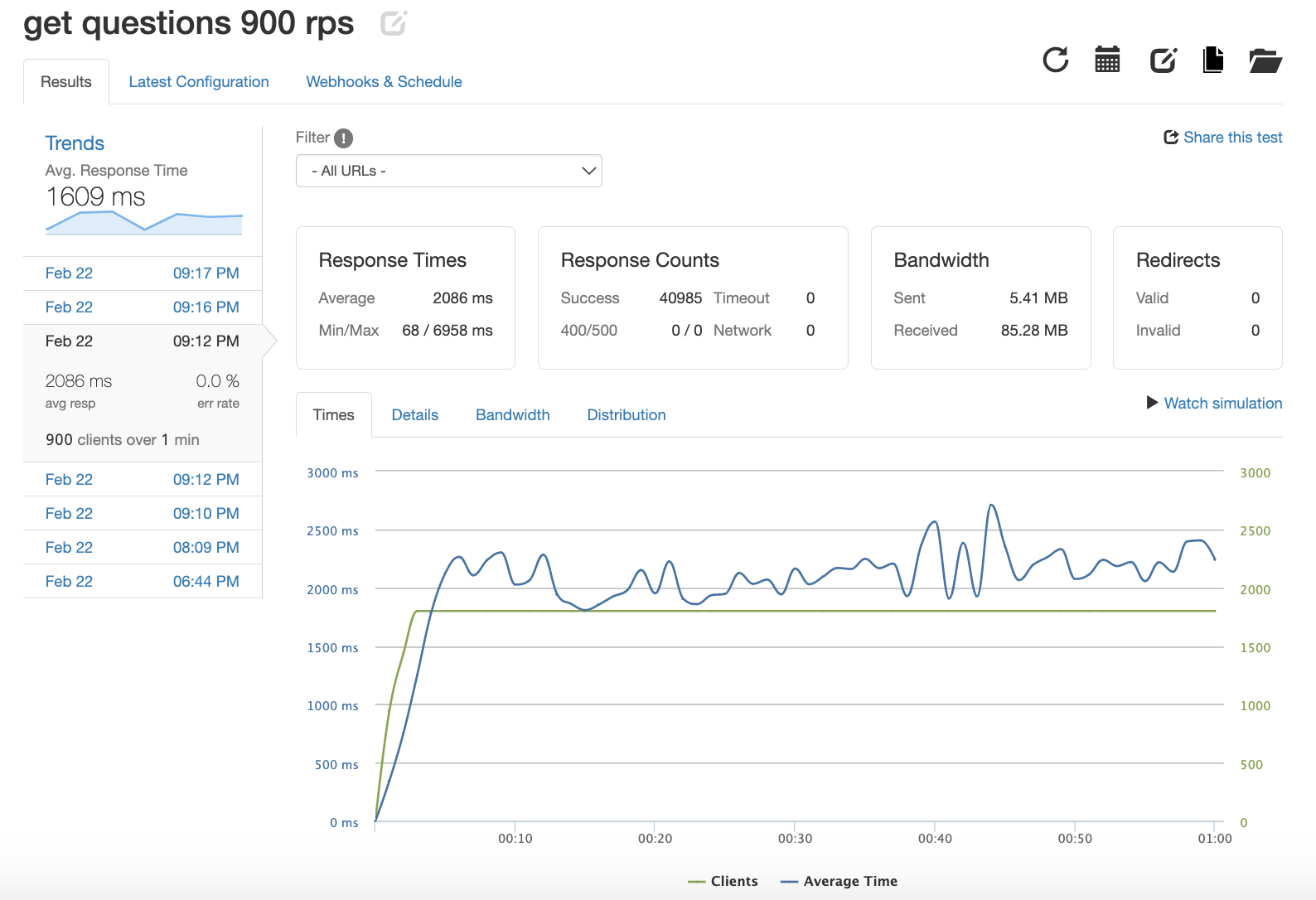The height and width of the screenshot is (900, 1316).
Task: Click the edit test configuration icon
Action: point(1164,60)
